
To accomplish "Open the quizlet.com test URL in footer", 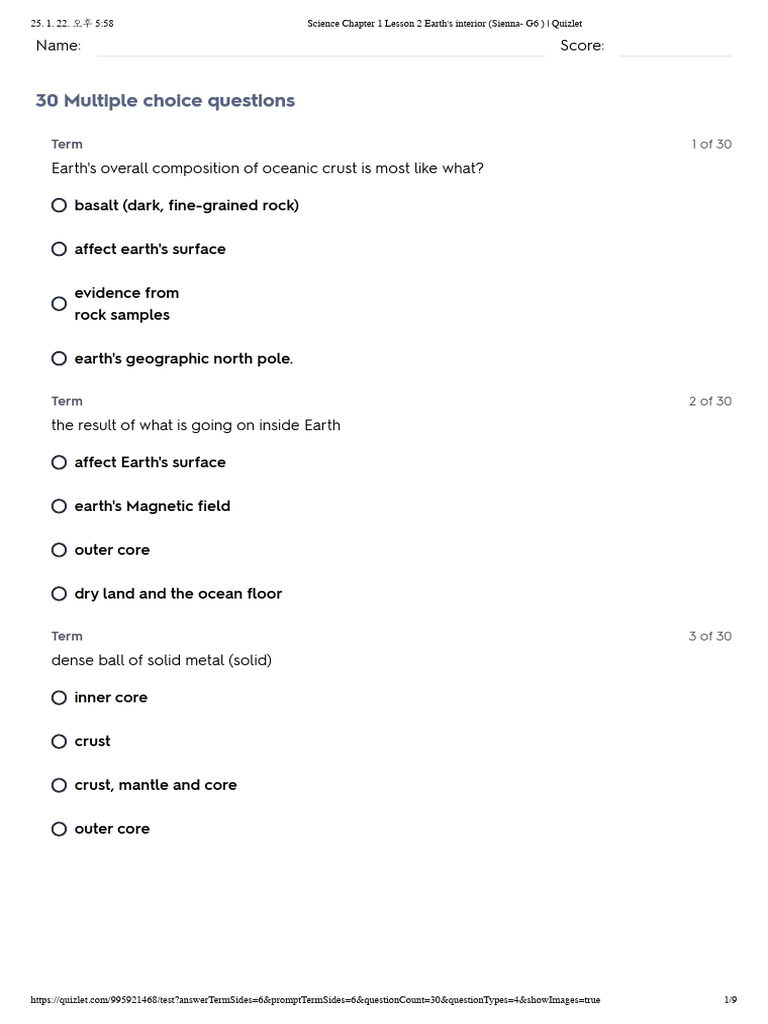I will click(x=315, y=1000).
